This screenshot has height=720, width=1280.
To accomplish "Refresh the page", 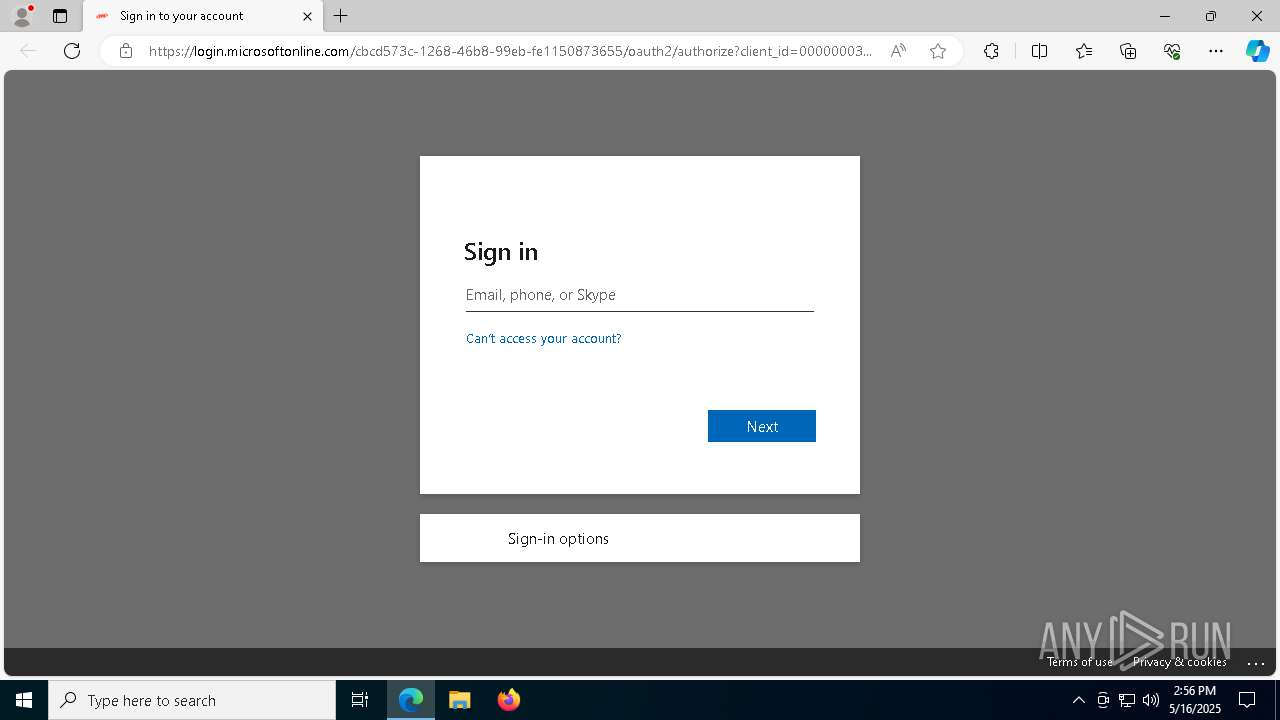I will click(72, 51).
